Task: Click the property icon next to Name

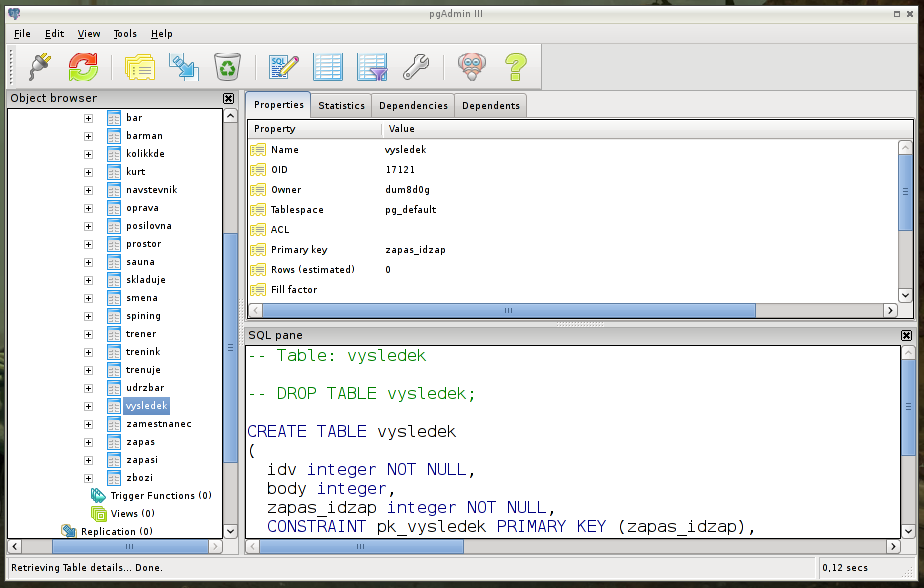Action: (x=258, y=150)
